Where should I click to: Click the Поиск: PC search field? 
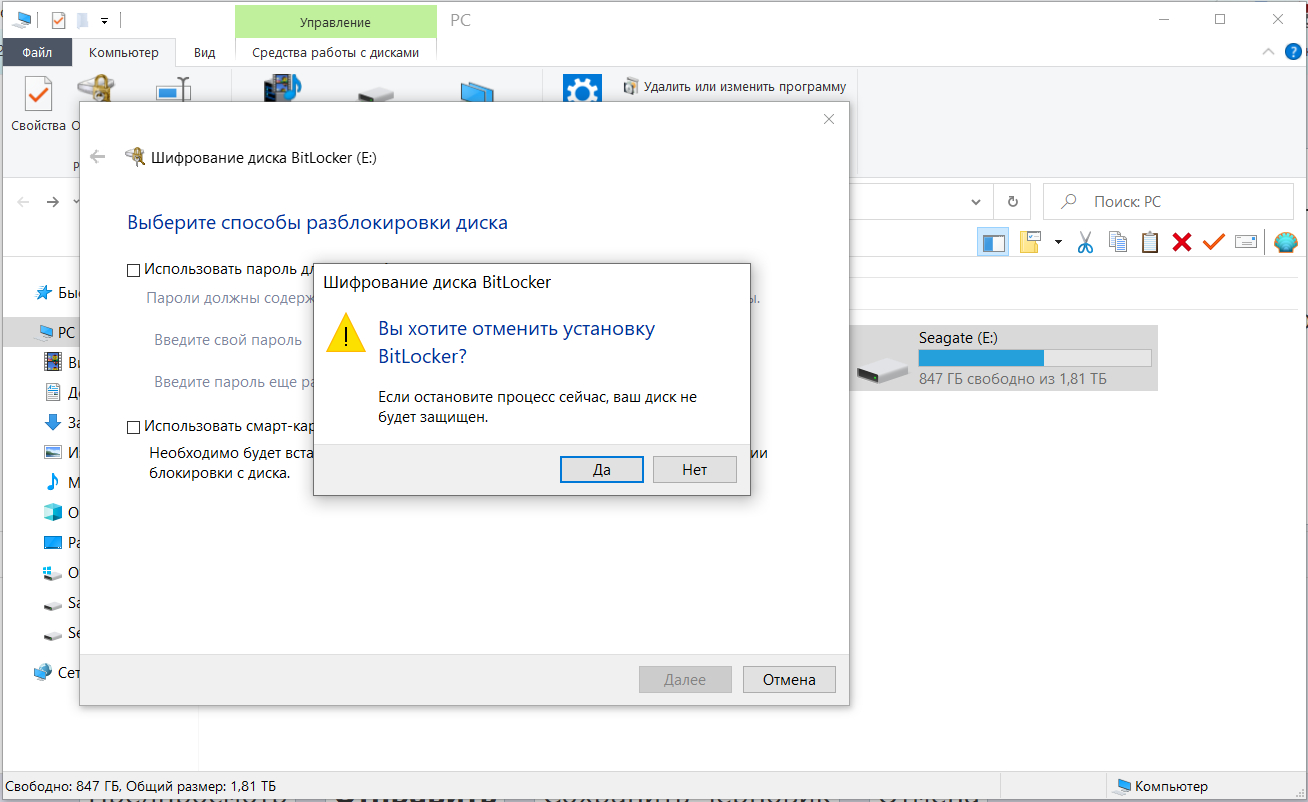click(1168, 201)
